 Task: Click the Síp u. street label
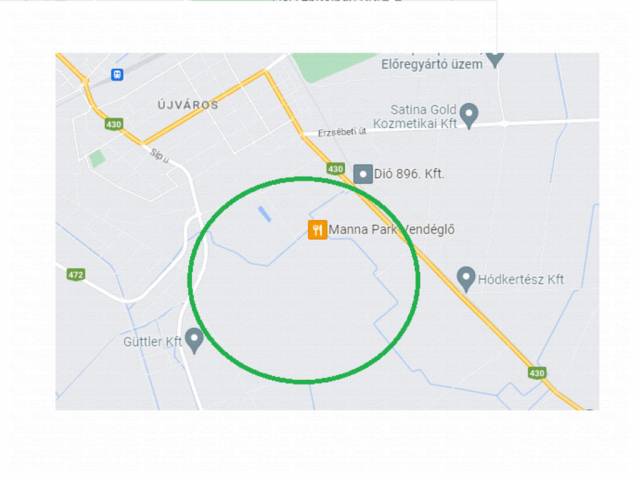[159, 156]
